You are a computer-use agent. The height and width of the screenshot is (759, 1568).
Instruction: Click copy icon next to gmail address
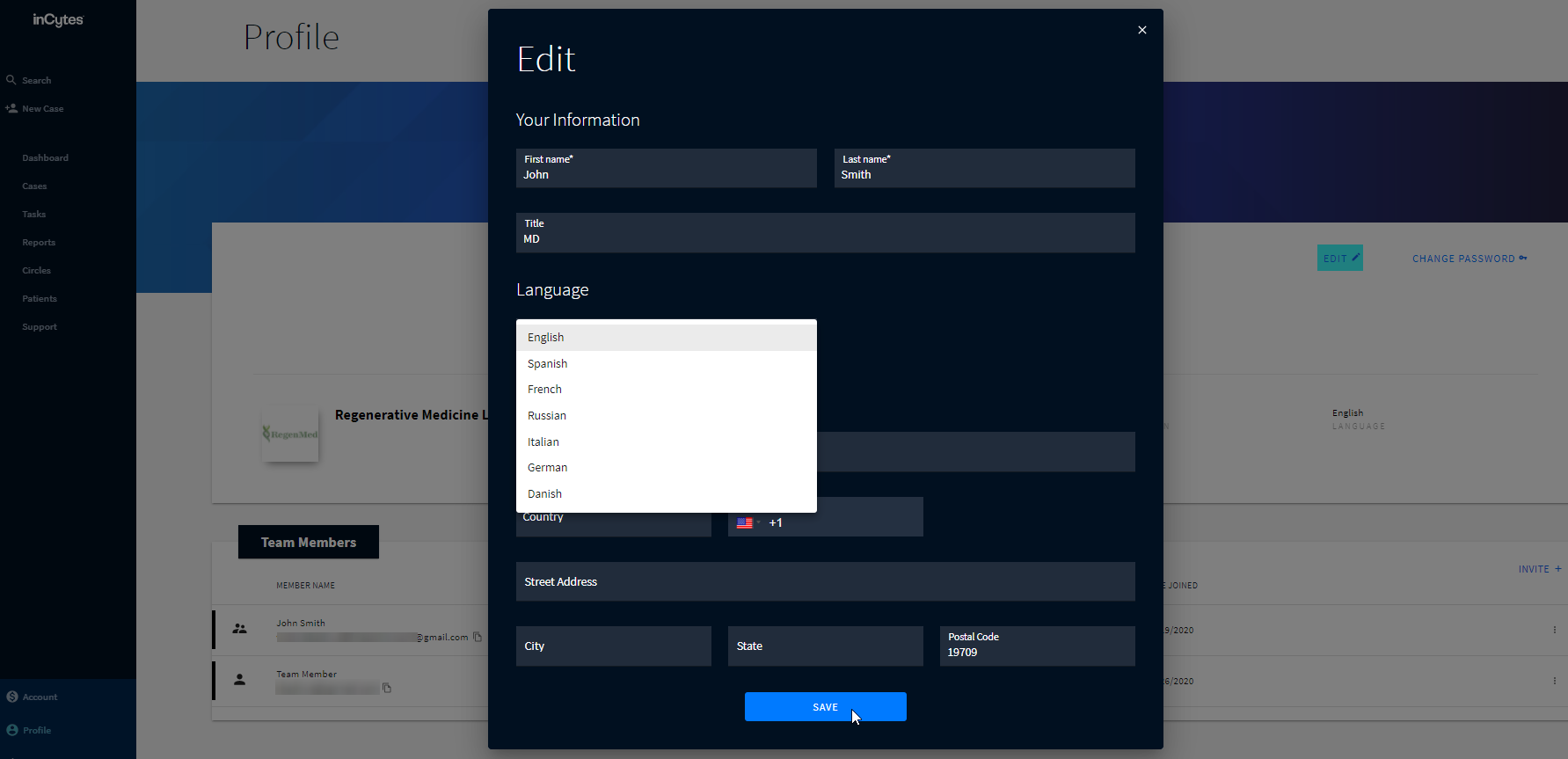(x=478, y=637)
